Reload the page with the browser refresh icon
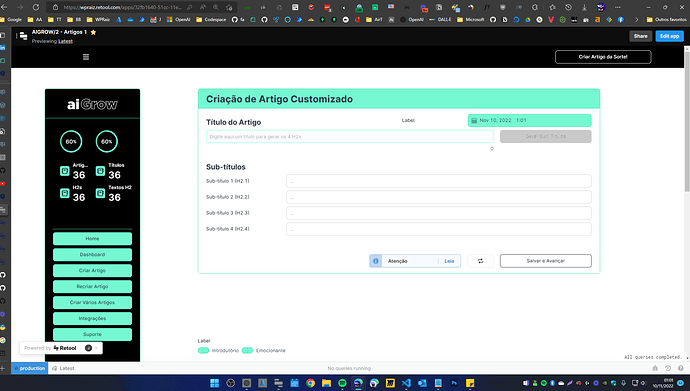 (x=36, y=7)
